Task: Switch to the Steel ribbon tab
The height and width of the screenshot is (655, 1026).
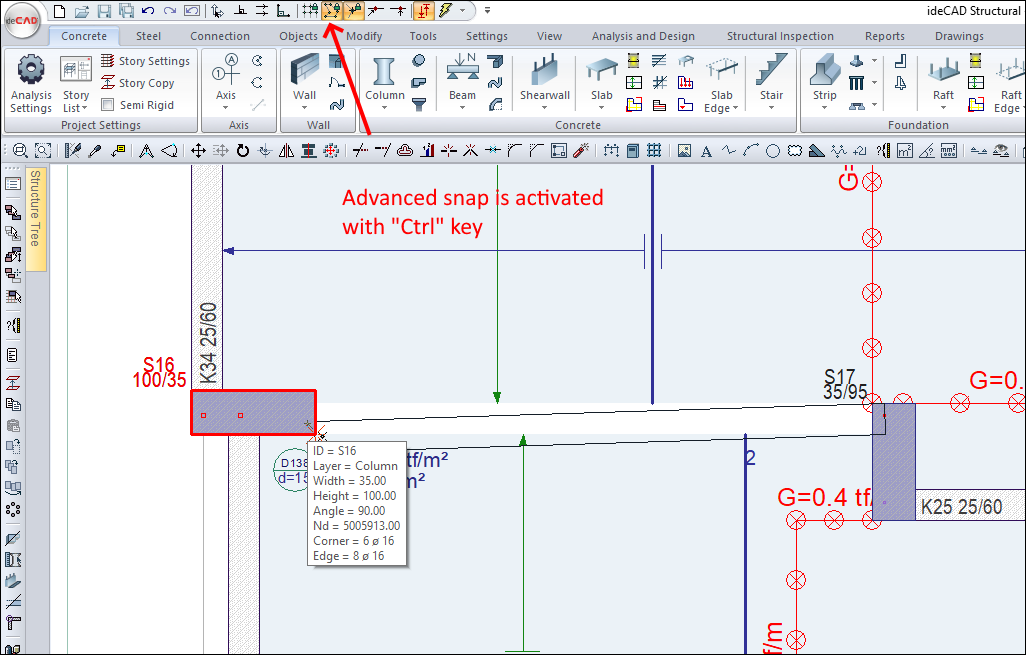Action: pos(148,36)
